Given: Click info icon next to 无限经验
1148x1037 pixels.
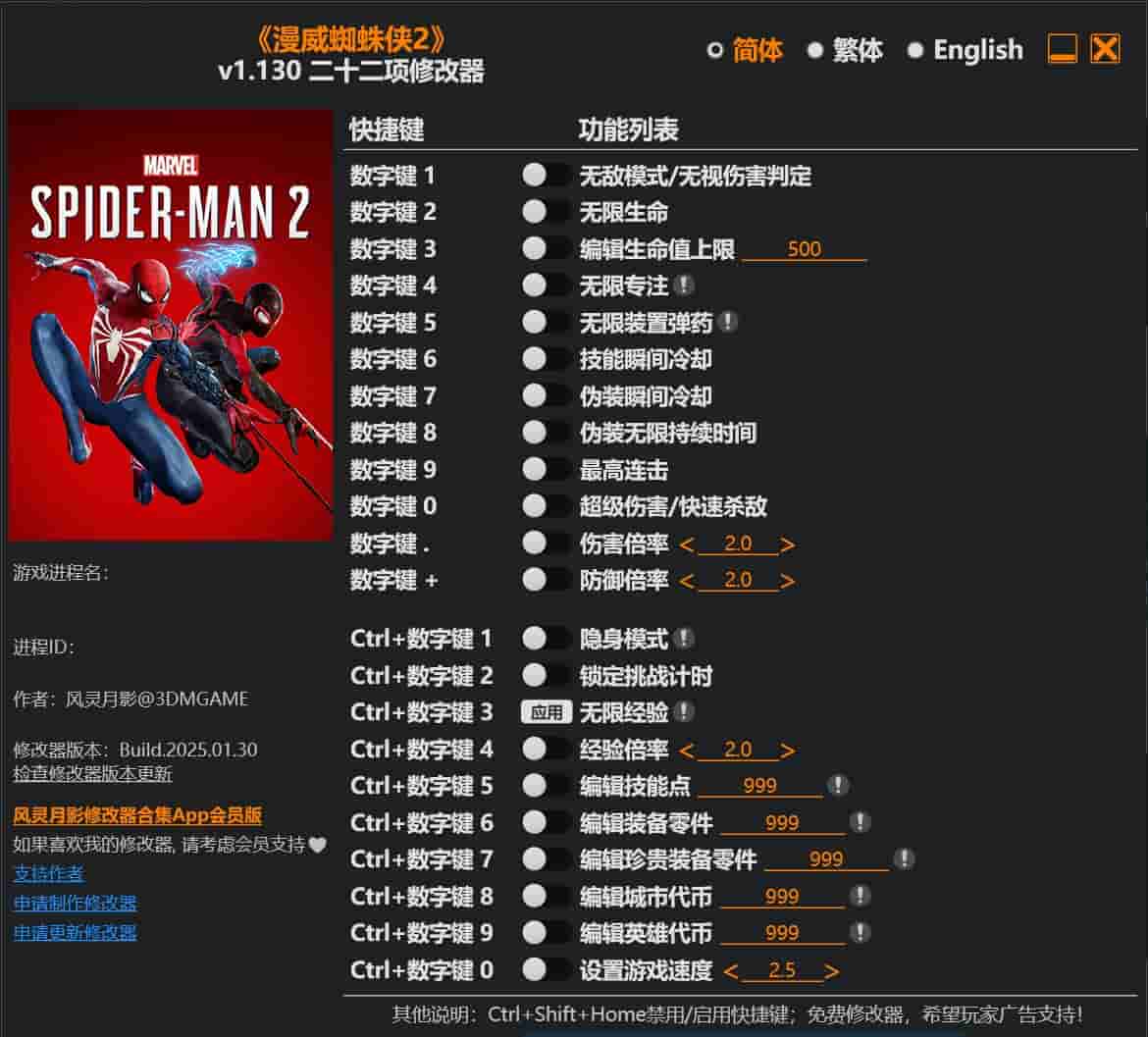Looking at the screenshot, I should coord(684,711).
